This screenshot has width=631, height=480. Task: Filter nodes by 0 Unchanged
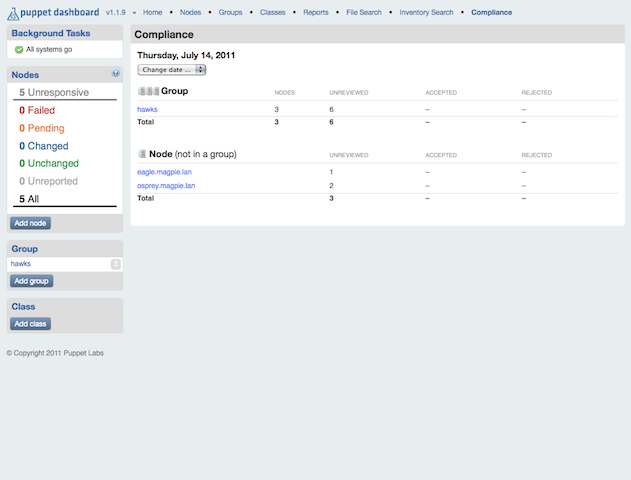(49, 163)
